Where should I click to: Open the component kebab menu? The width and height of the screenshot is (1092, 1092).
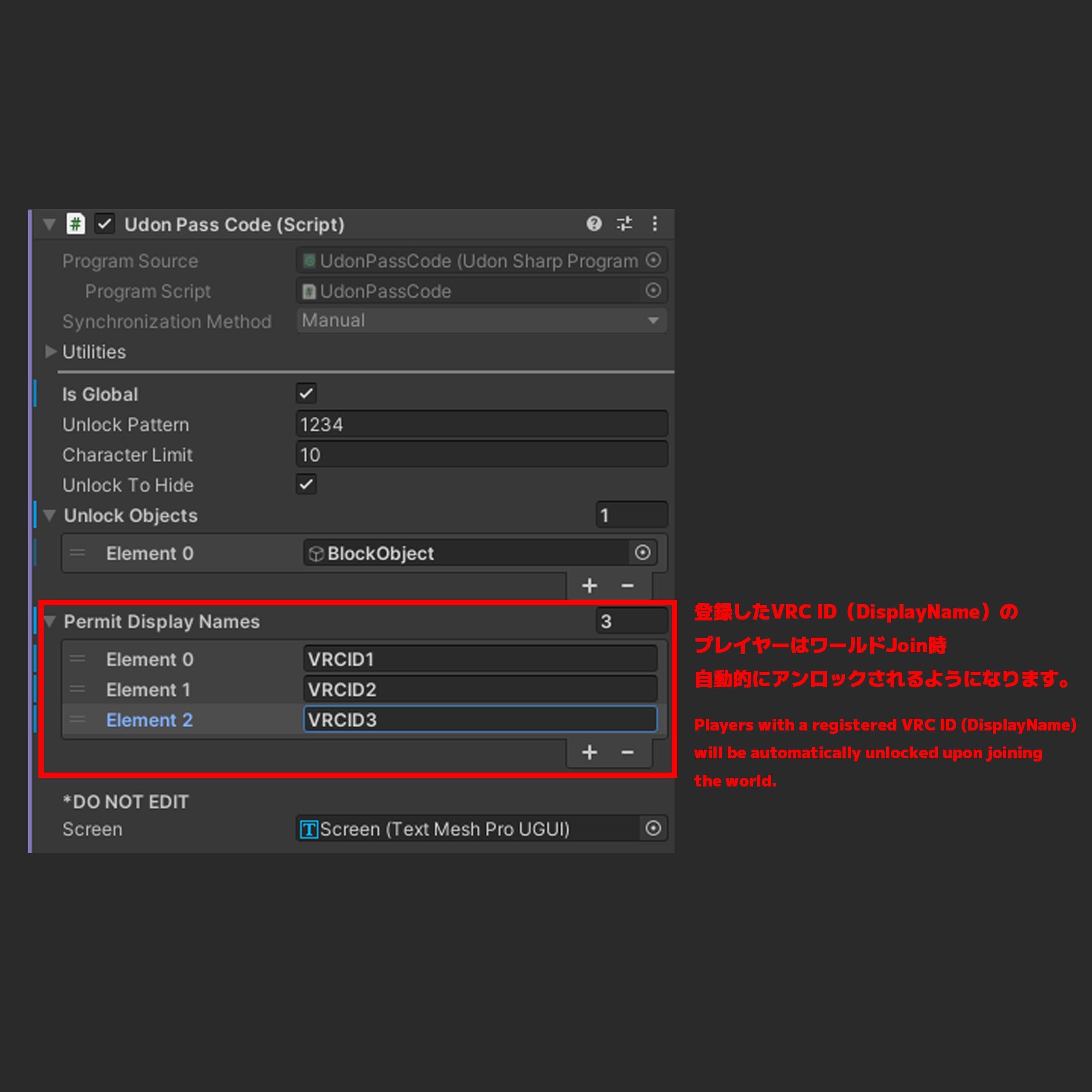coord(655,224)
